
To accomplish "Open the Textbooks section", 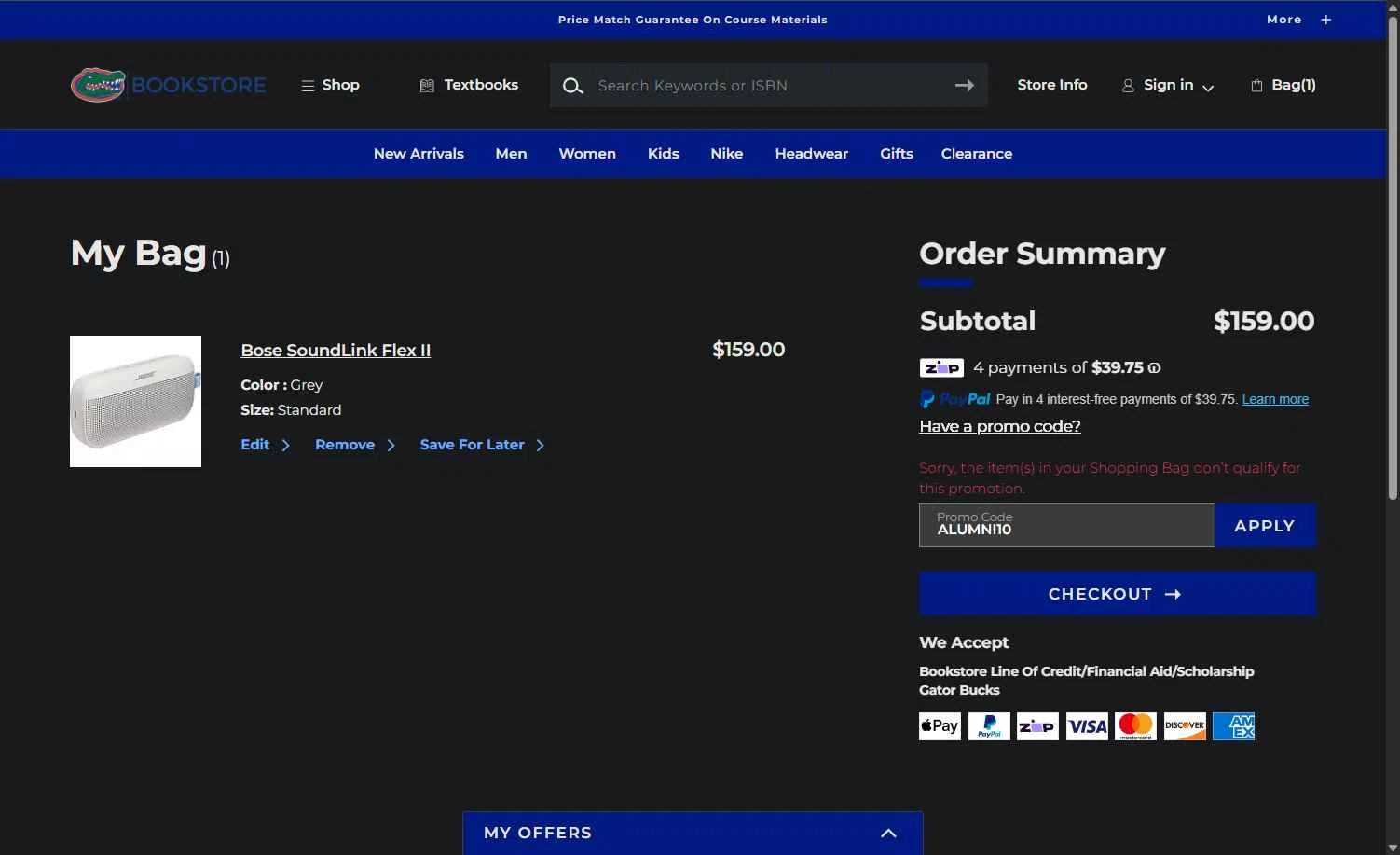I will click(x=469, y=85).
